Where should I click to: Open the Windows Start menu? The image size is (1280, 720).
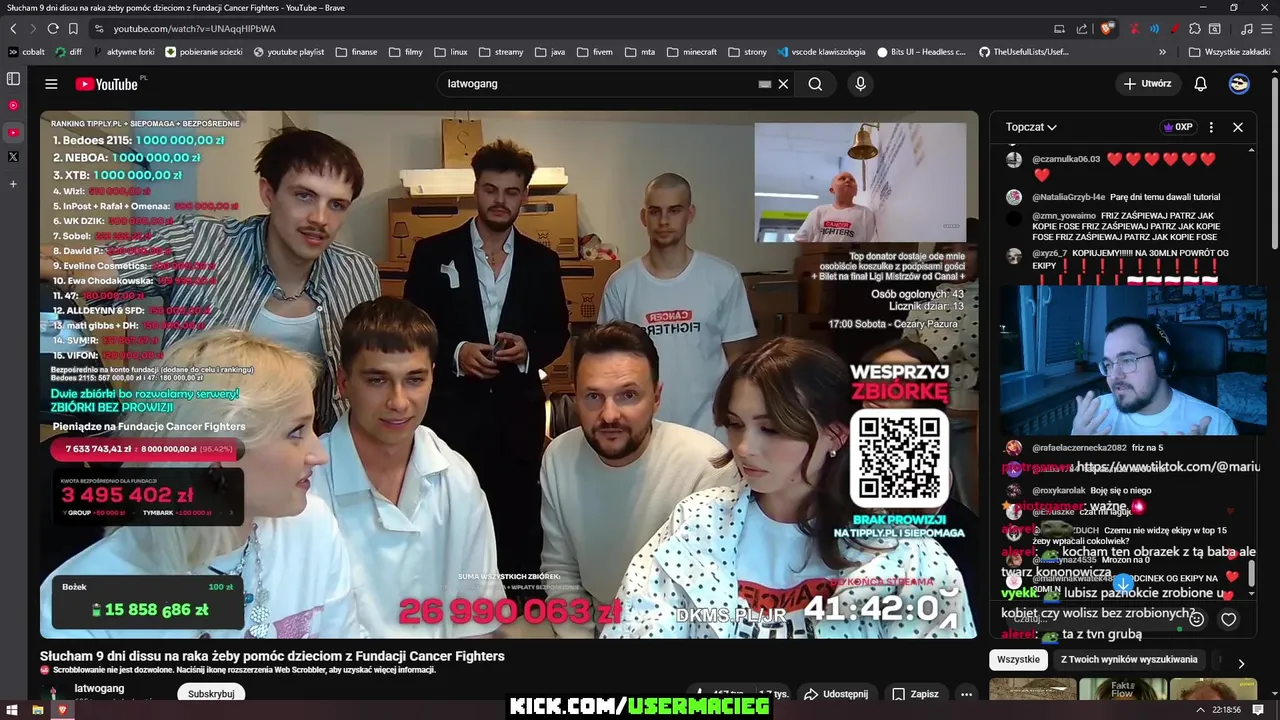coord(13,710)
